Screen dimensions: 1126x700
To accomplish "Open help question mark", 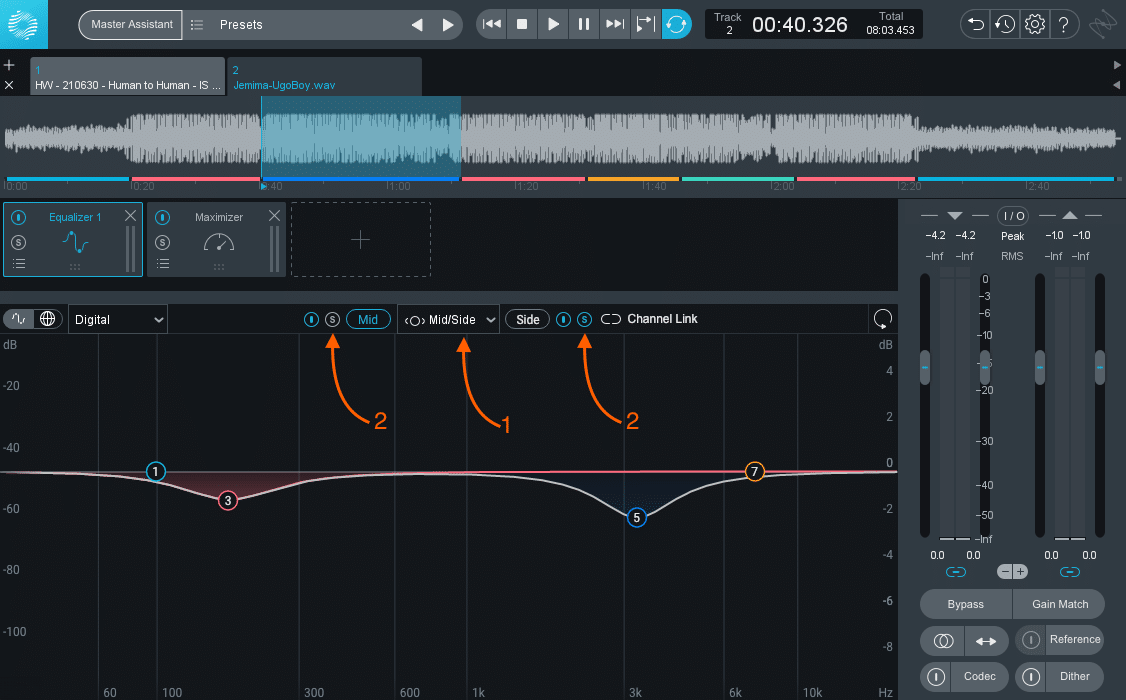I will (1064, 24).
